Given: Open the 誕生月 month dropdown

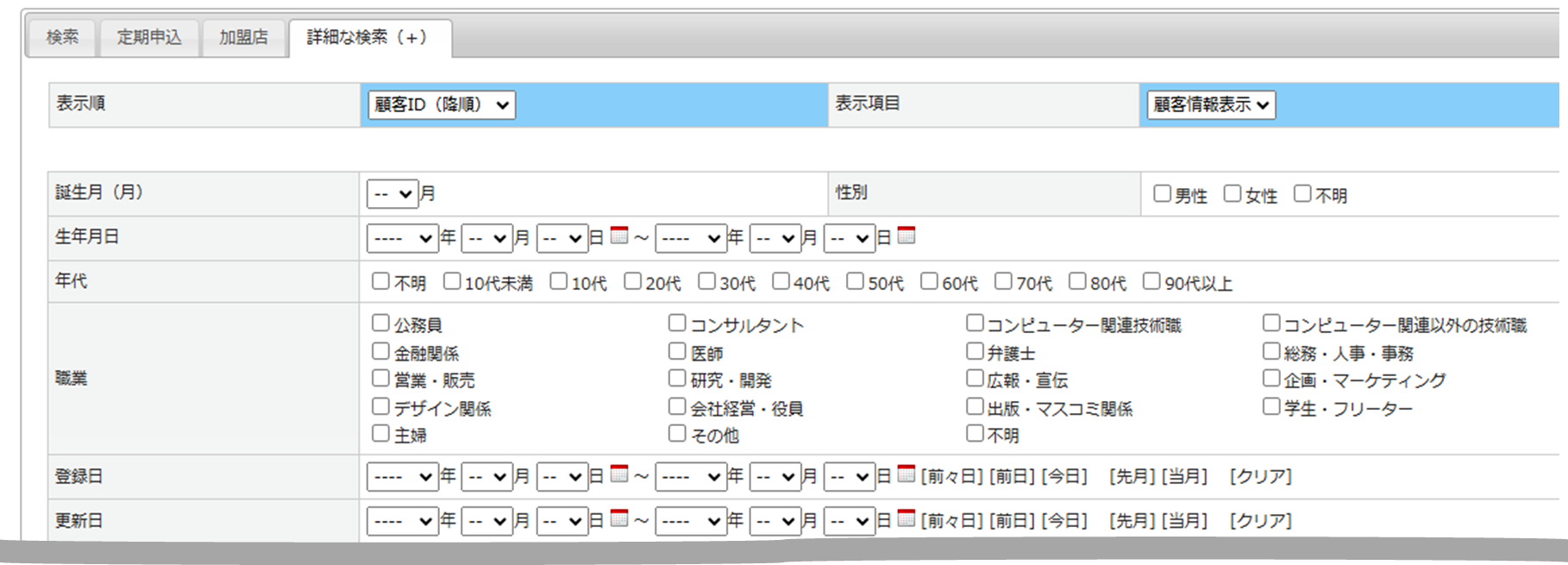Looking at the screenshot, I should pyautogui.click(x=392, y=194).
